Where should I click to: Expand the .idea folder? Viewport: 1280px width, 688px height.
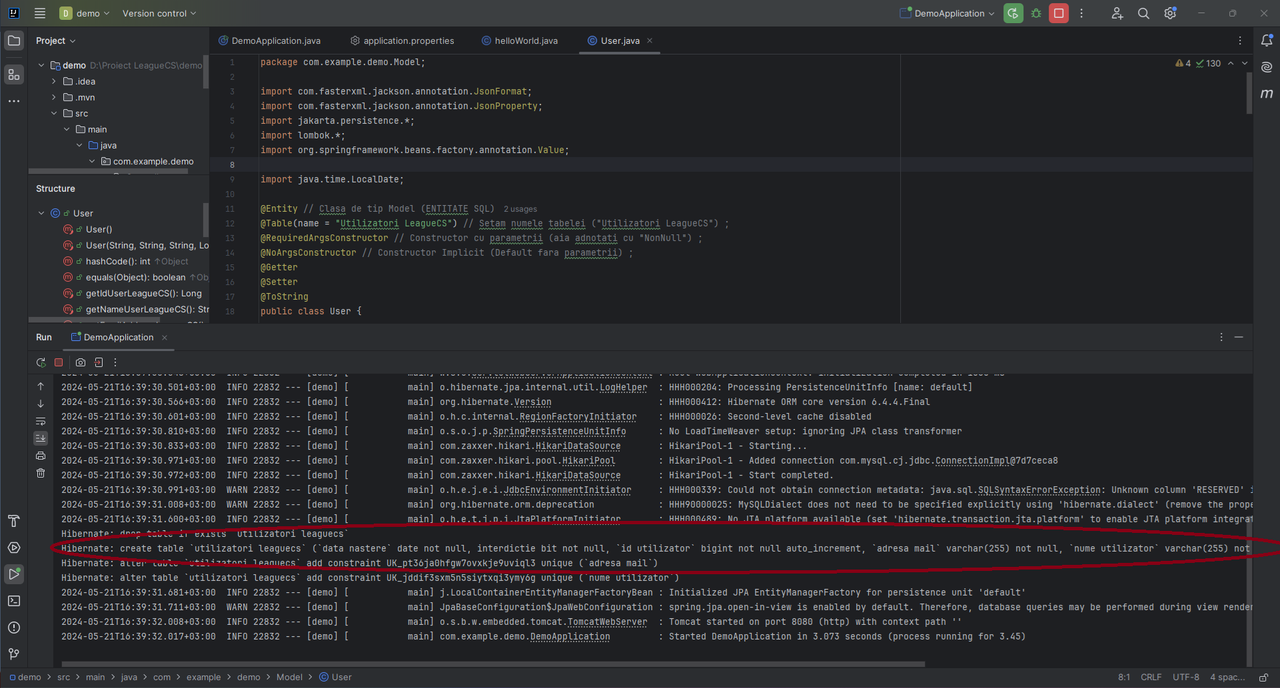click(x=55, y=81)
